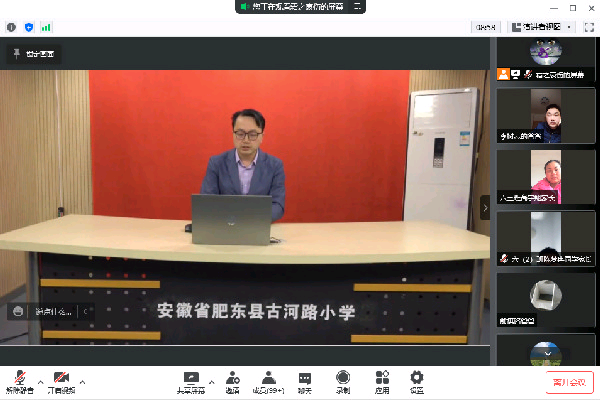This screenshot has height=400, width=600.
Task: Open the emoji reaction icon on video
Action: coord(18,311)
